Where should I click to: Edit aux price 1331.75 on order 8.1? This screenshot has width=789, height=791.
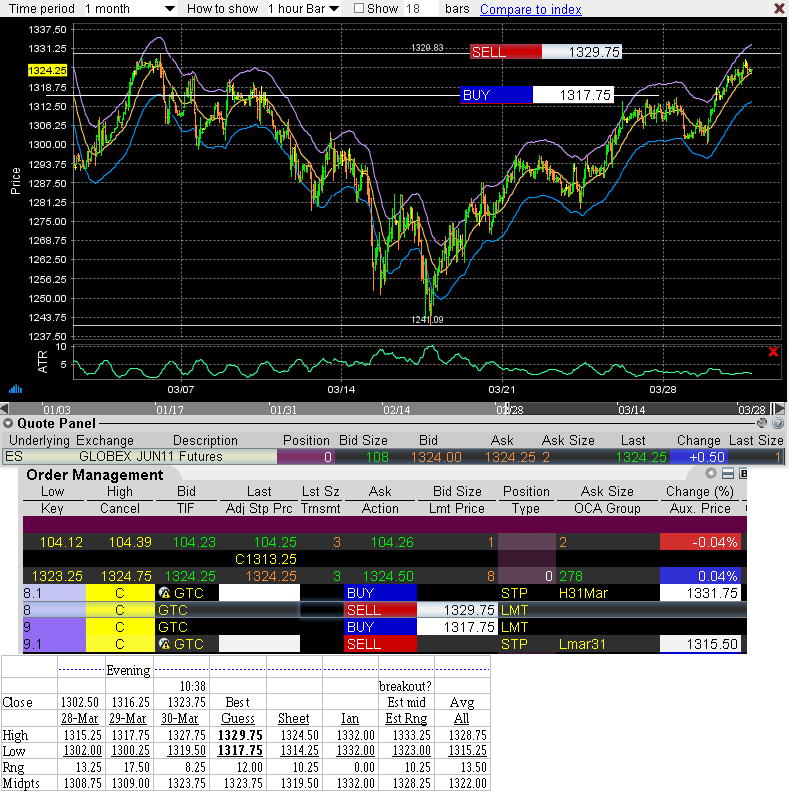700,593
